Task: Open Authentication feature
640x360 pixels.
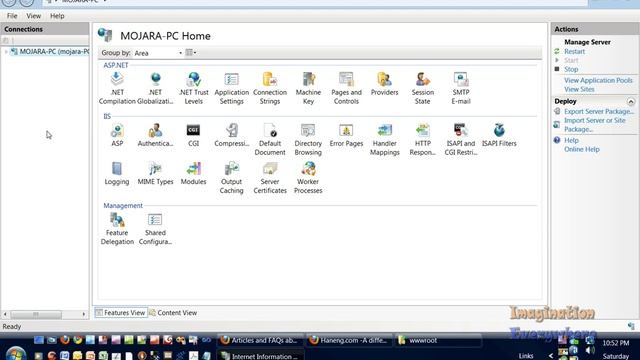Action: 155,135
